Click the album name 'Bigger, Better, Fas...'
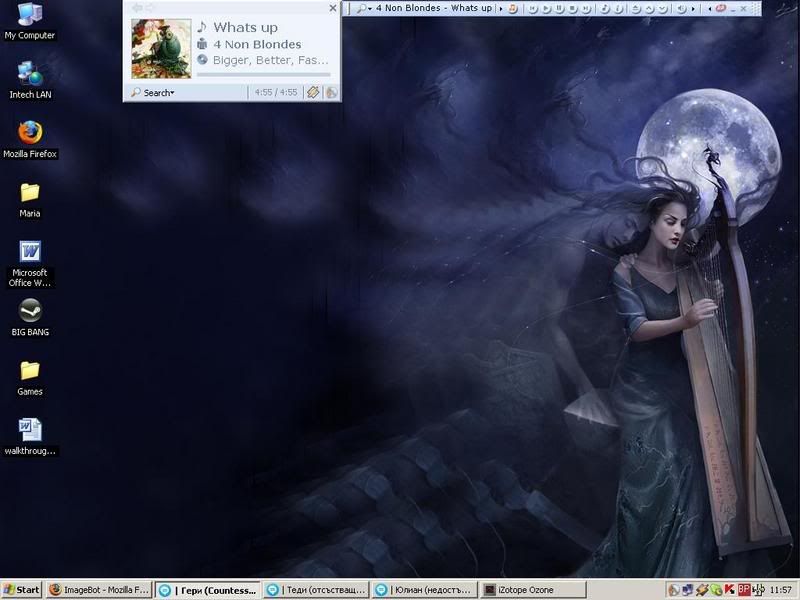Viewport: 800px width, 600px height. tap(270, 60)
